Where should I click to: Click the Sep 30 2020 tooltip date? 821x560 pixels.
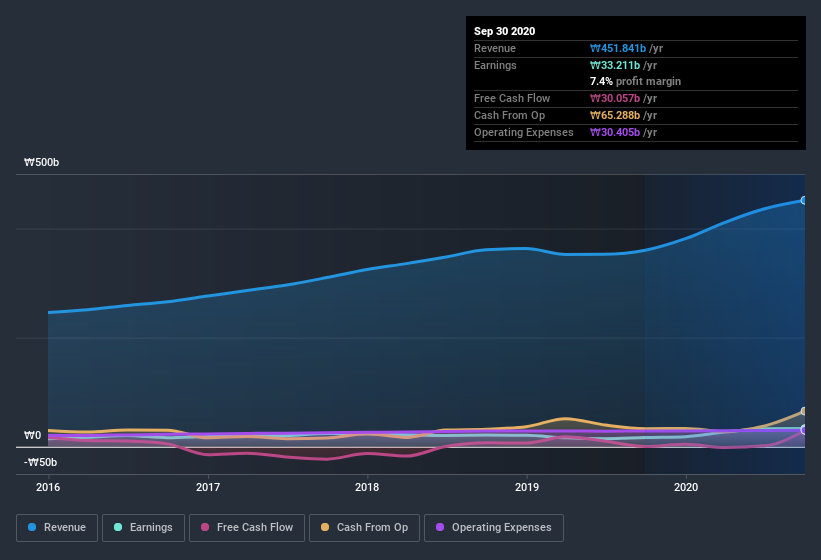[x=505, y=31]
